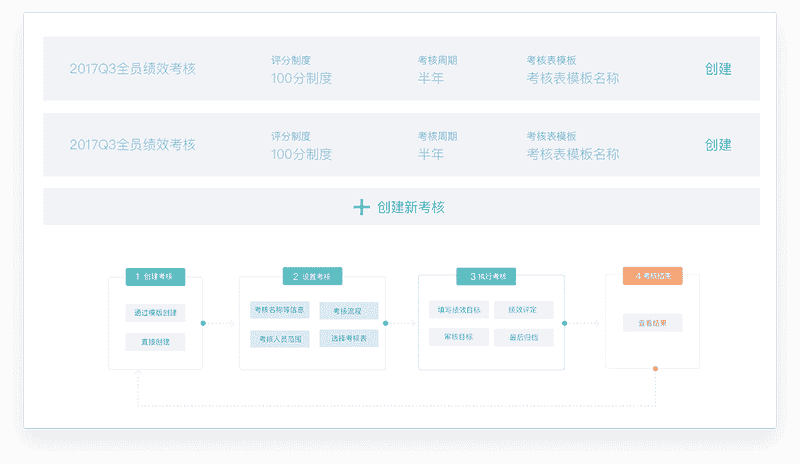Image resolution: width=800 pixels, height=464 pixels.
Task: Click 最后归档 step
Action: (x=523, y=337)
